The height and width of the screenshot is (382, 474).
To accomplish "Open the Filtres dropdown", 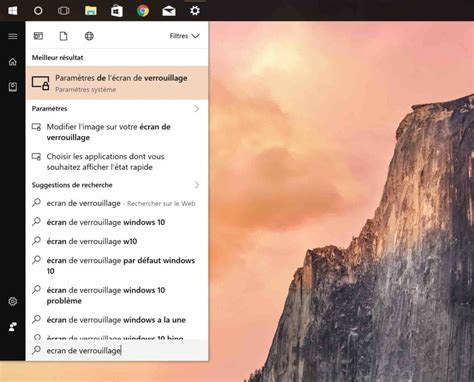I will point(184,36).
